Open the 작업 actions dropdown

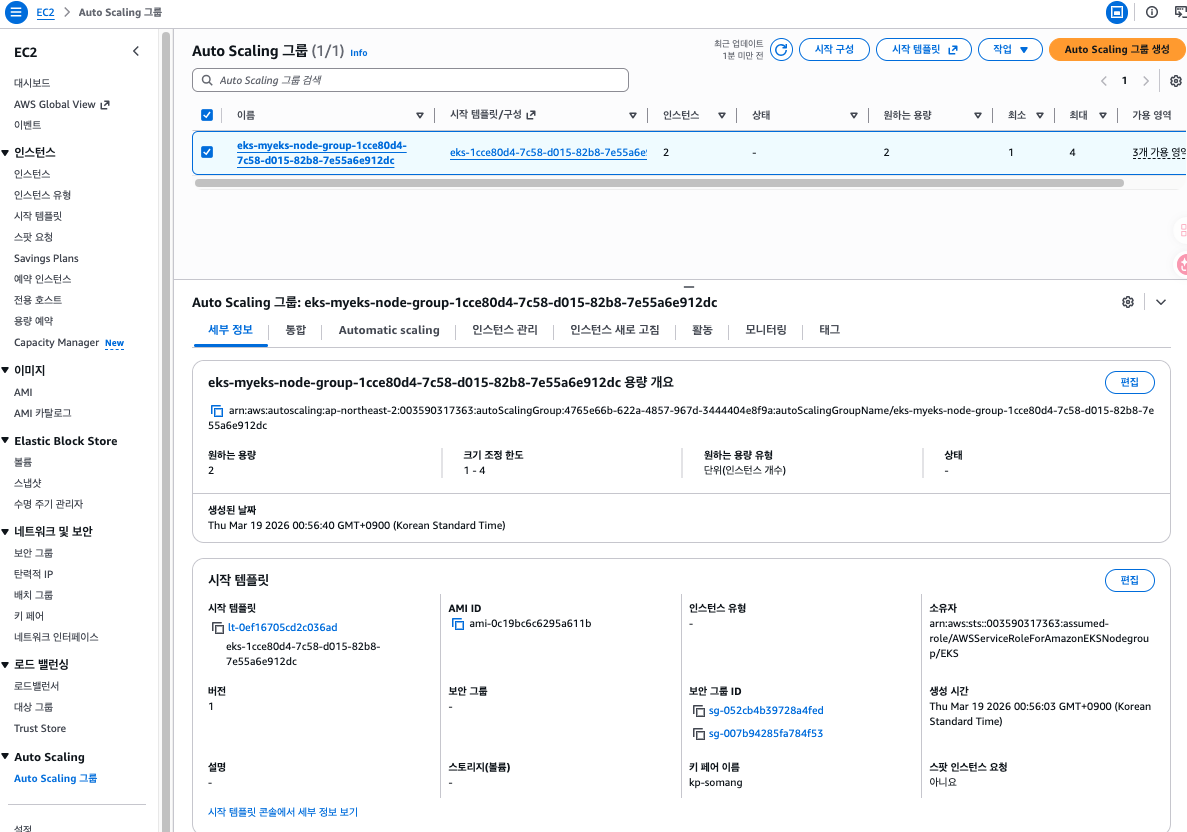[1010, 50]
